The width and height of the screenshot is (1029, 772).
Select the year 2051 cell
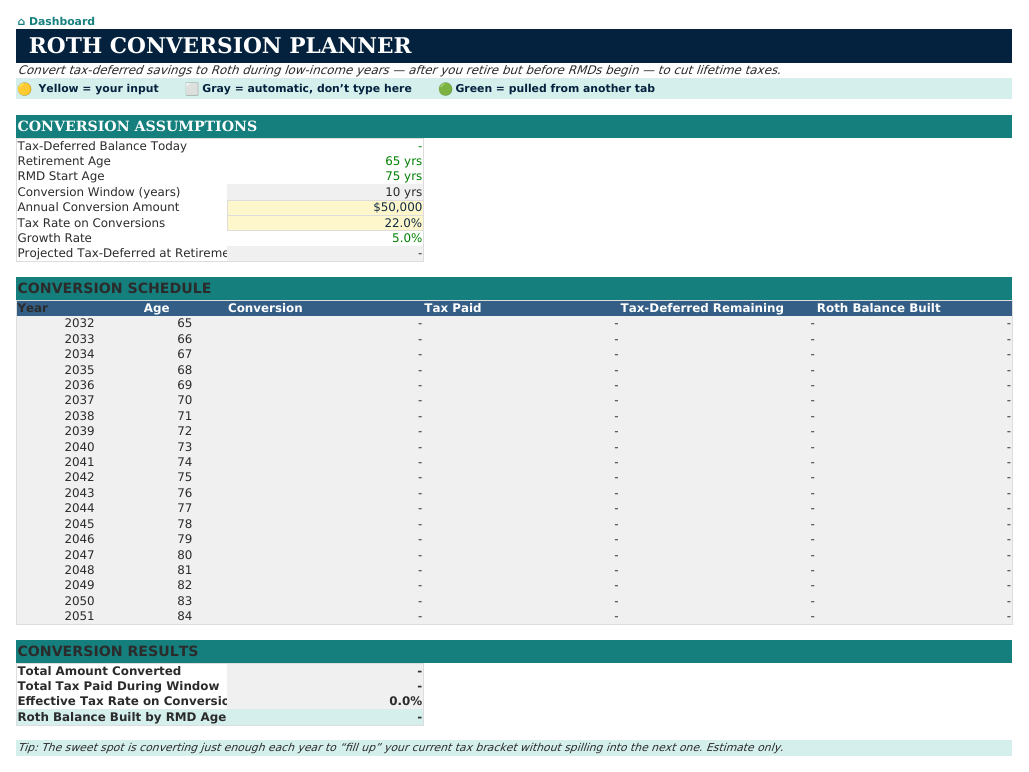click(79, 616)
